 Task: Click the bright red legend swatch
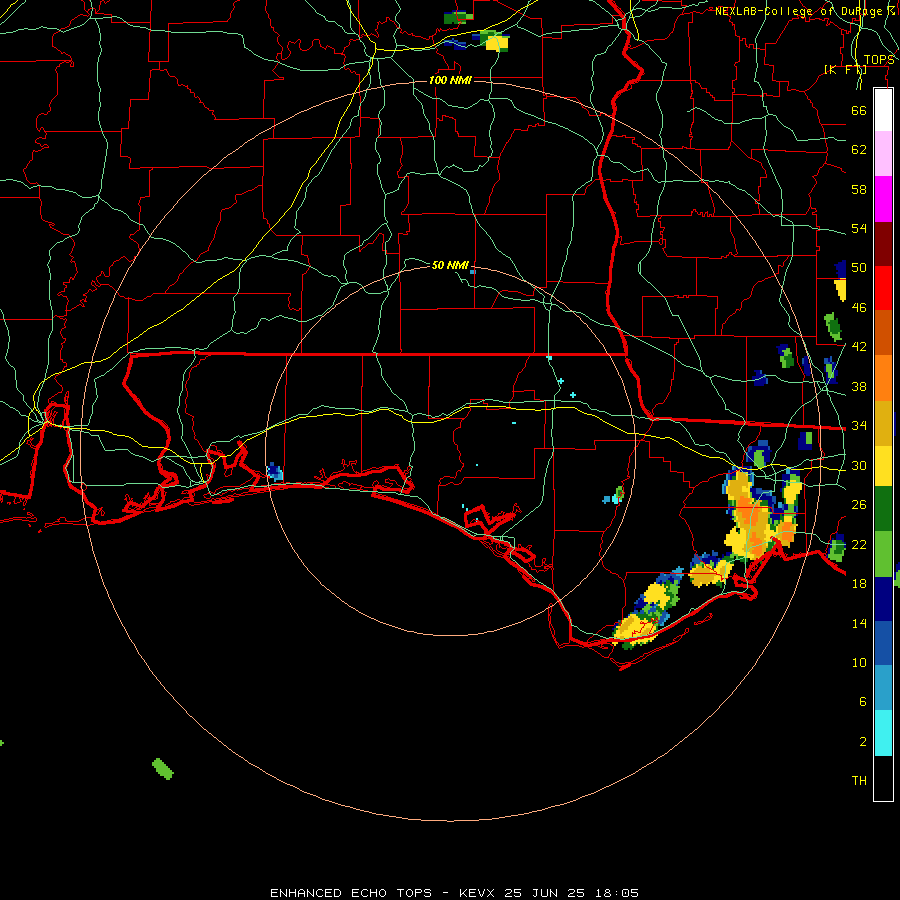tap(883, 288)
